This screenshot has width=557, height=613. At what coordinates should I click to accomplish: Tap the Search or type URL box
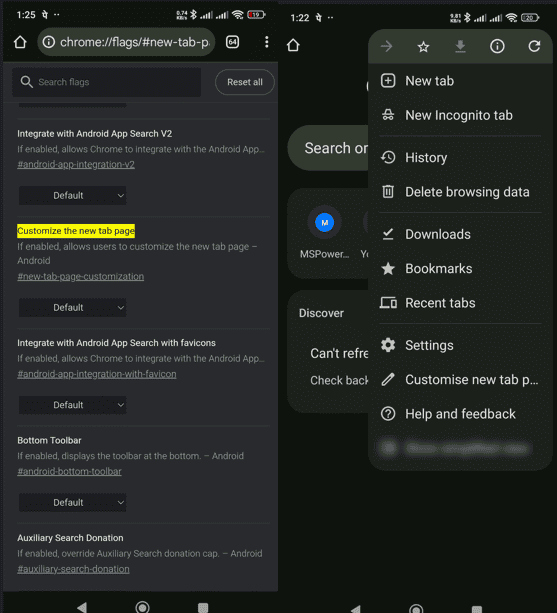(x=328, y=148)
